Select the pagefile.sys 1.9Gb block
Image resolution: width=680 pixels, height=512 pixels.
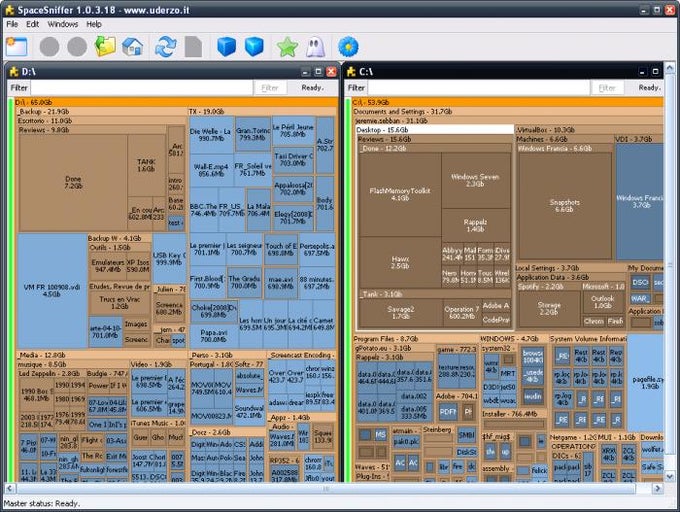[x=646, y=382]
